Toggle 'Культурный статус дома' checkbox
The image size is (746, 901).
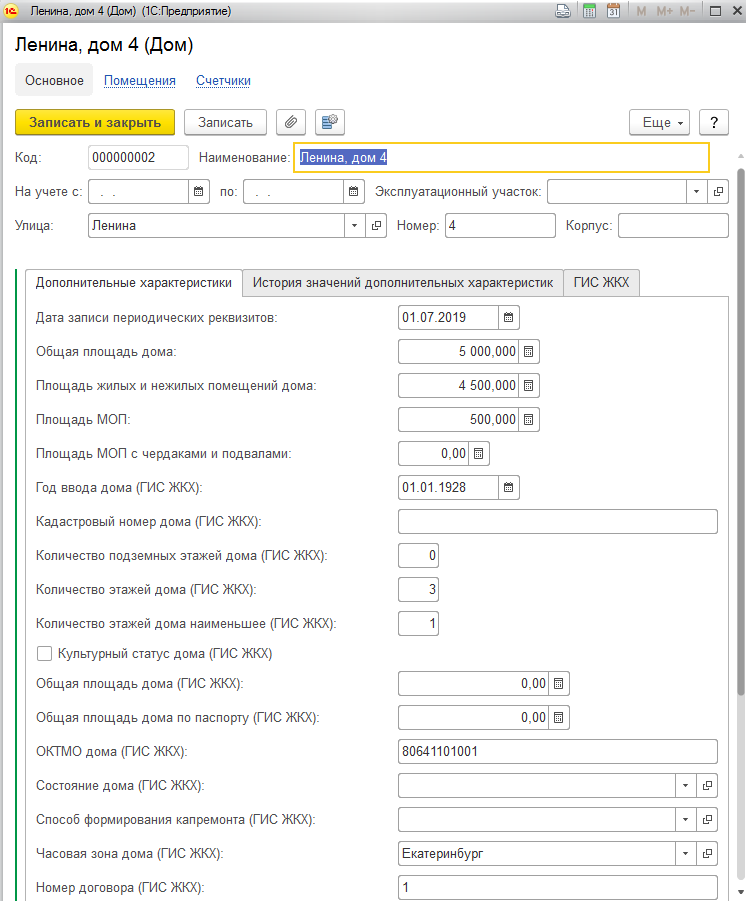[x=44, y=654]
